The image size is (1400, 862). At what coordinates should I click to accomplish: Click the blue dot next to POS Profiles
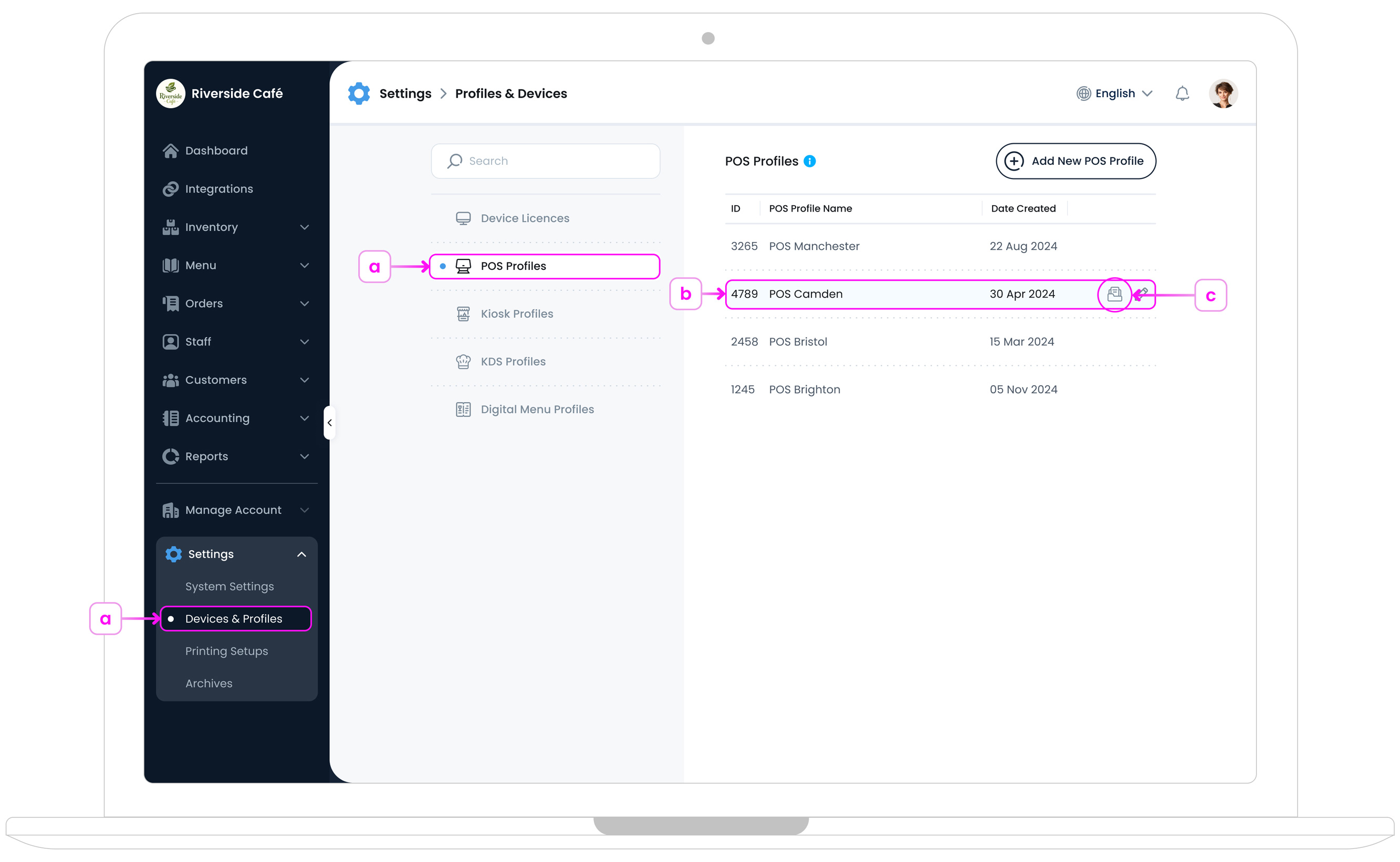[443, 266]
